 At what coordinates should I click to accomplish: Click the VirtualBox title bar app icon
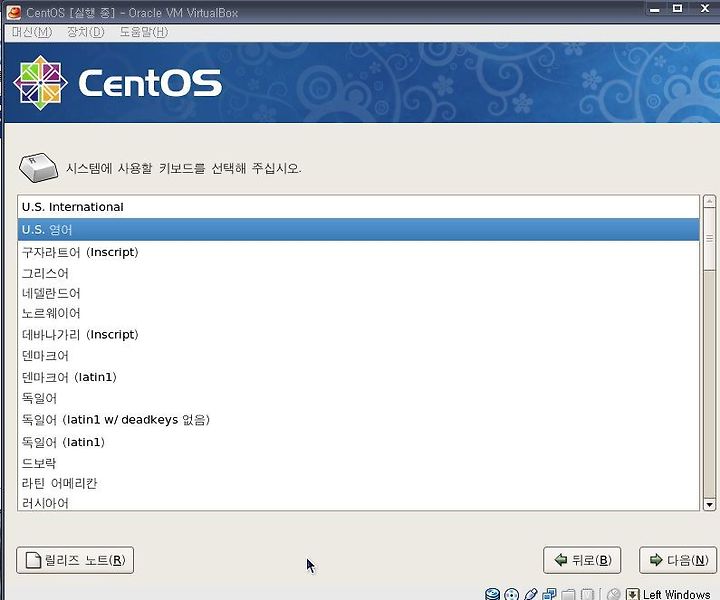tap(14, 12)
